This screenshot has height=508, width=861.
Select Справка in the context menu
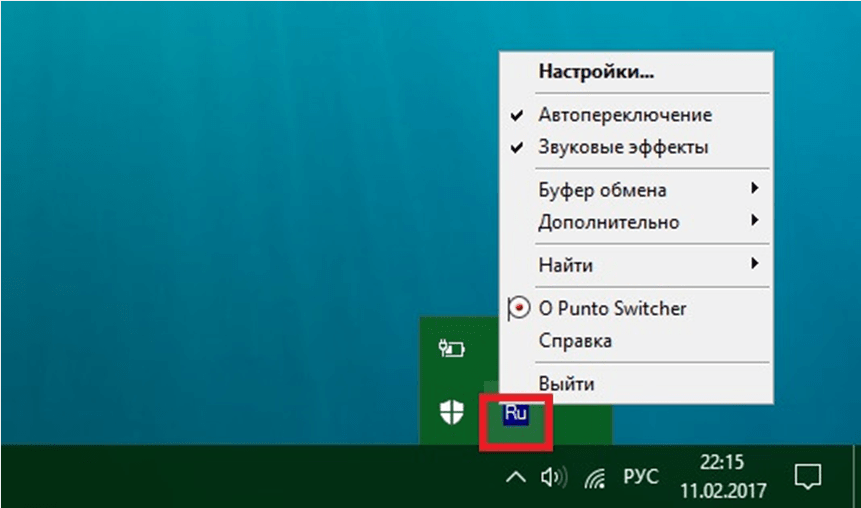tap(575, 341)
